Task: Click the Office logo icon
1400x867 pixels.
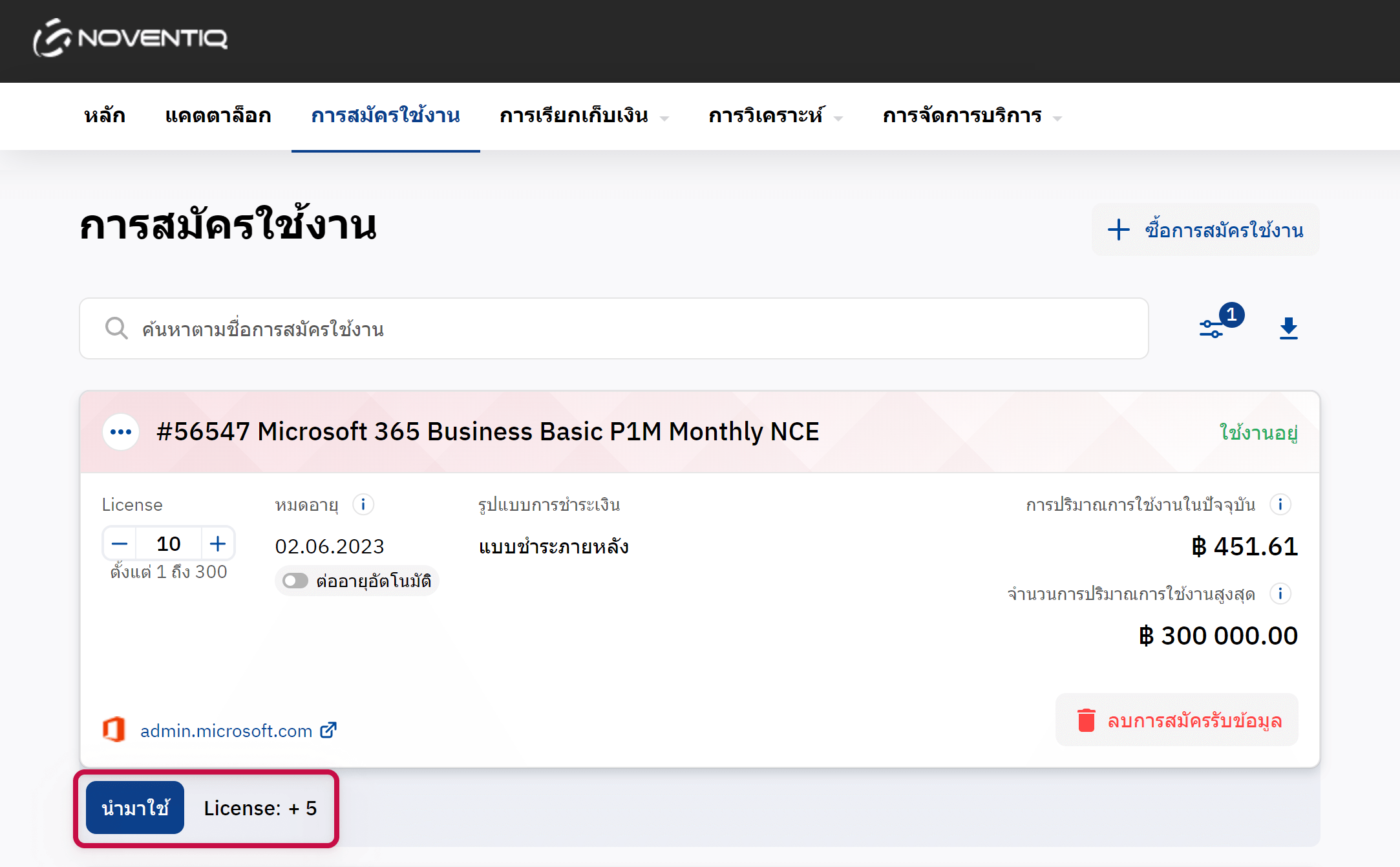Action: coord(114,729)
